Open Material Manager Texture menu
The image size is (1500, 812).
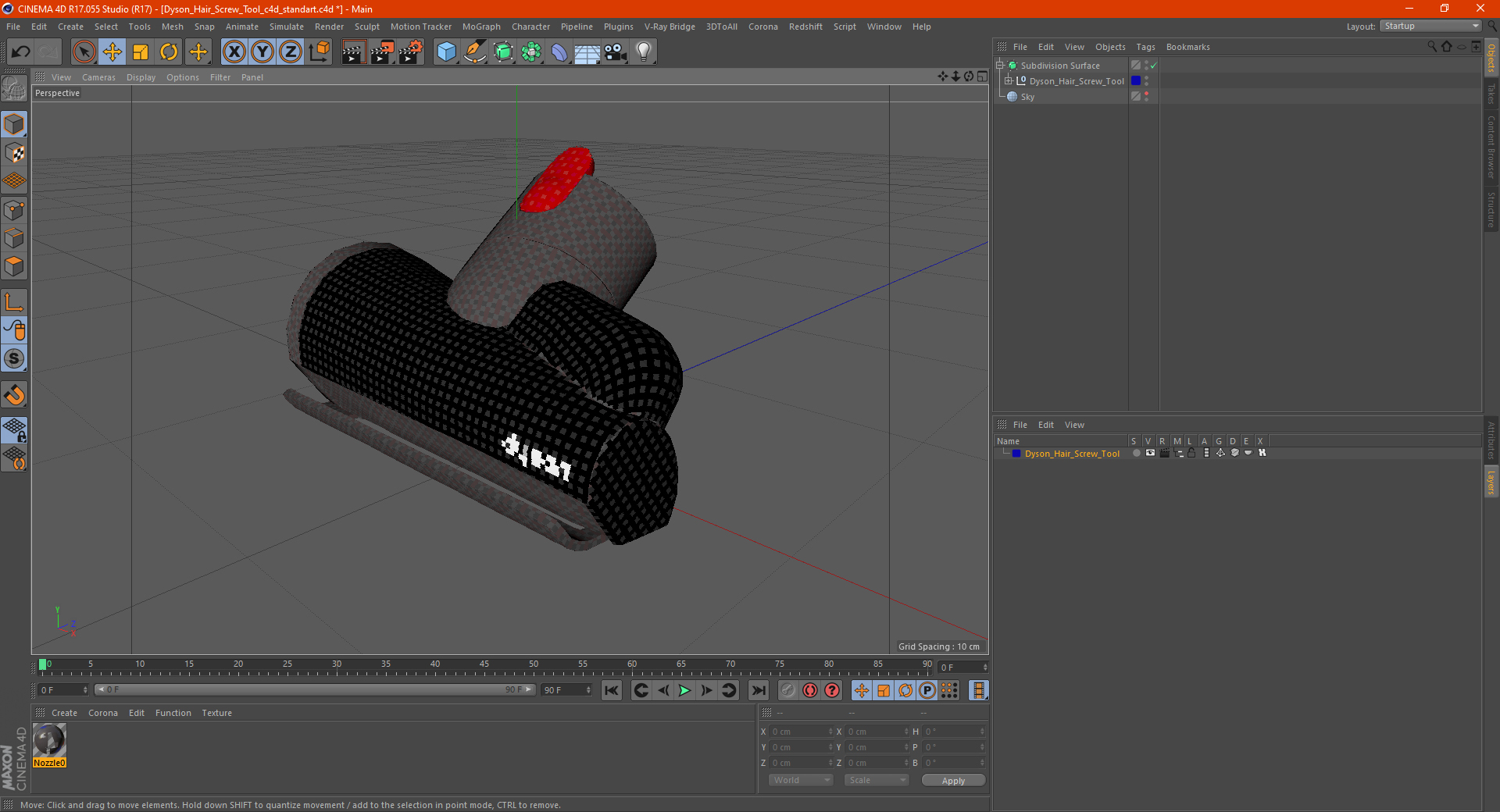coord(216,713)
